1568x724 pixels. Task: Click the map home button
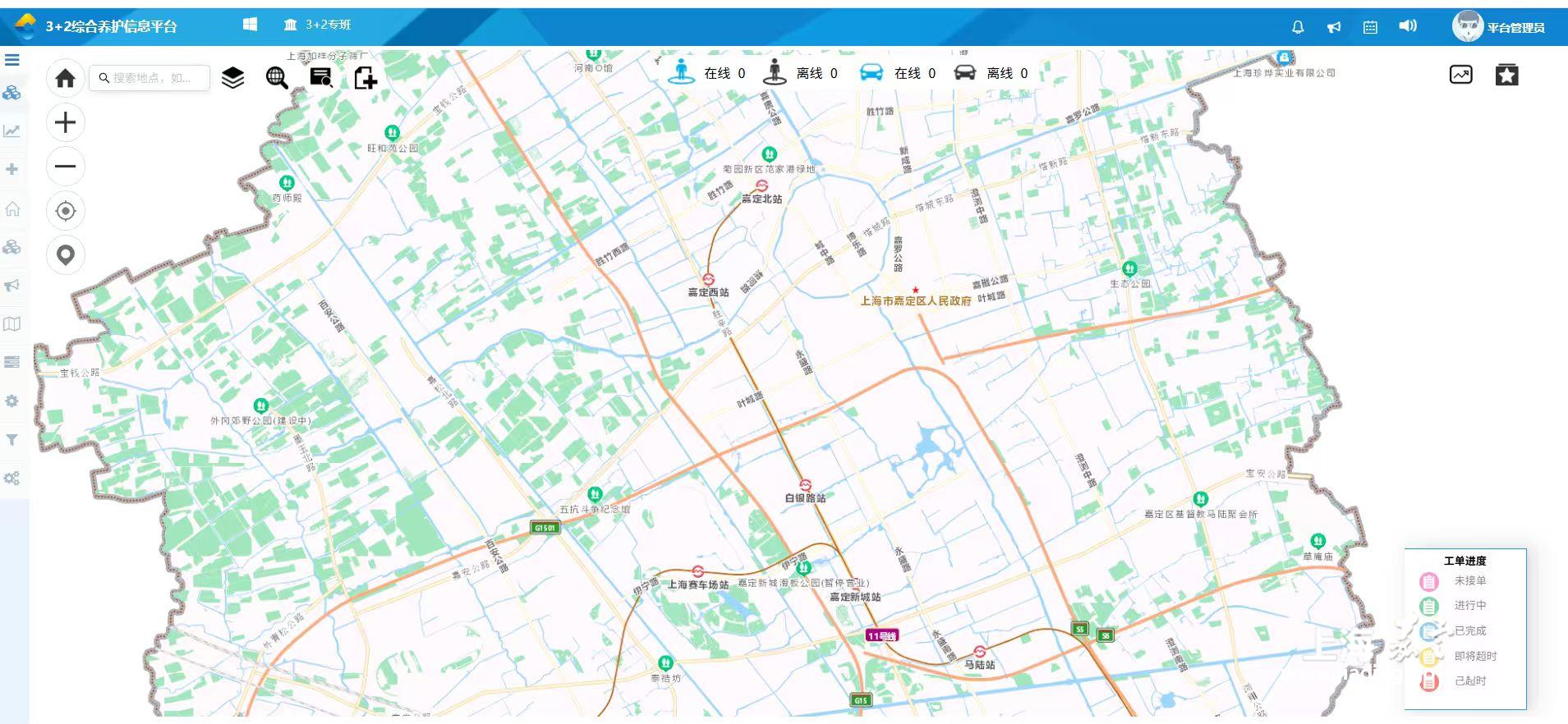(65, 78)
